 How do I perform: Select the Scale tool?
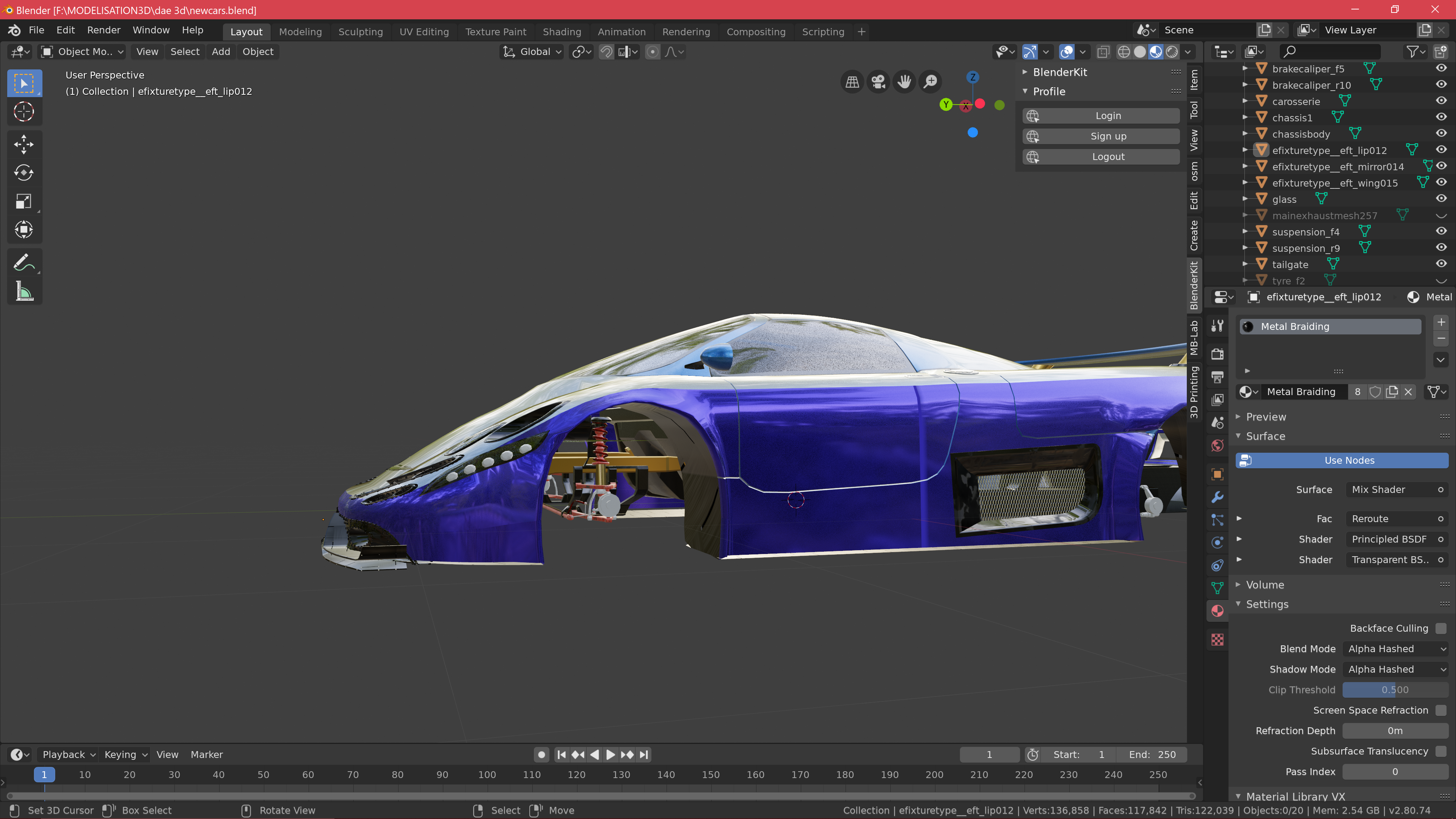[x=24, y=201]
